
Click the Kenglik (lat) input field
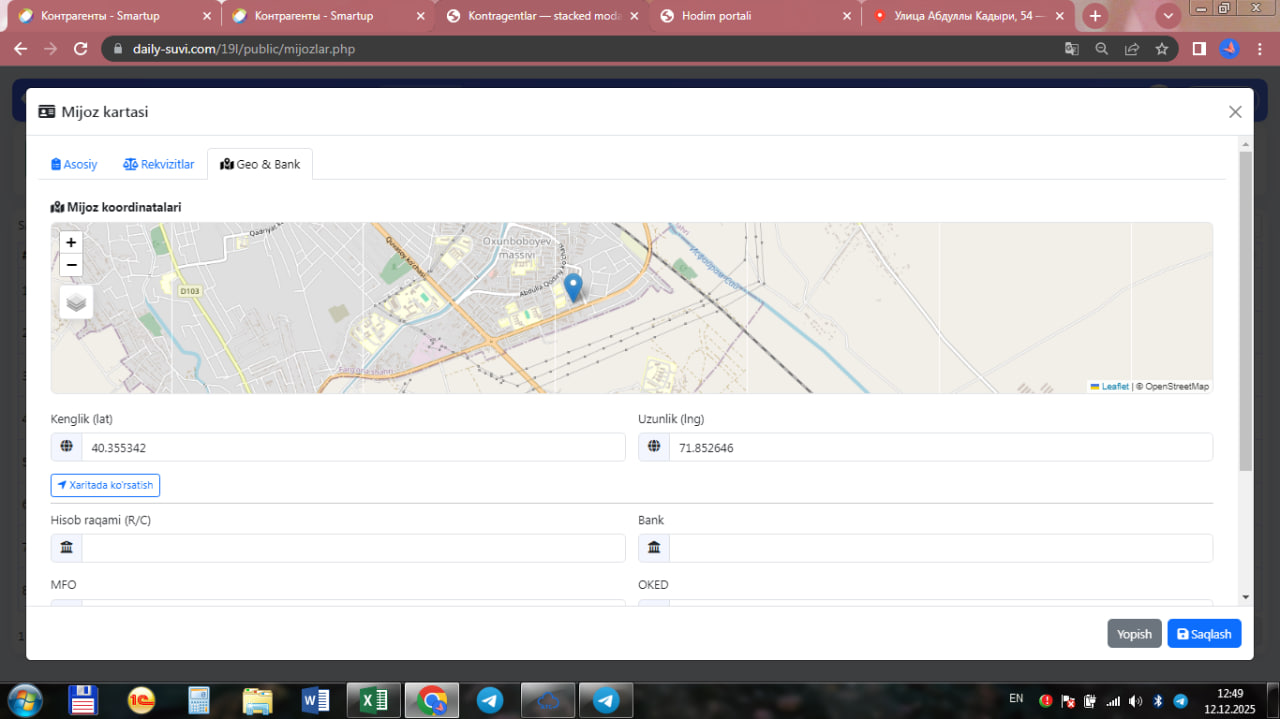[x=352, y=448]
